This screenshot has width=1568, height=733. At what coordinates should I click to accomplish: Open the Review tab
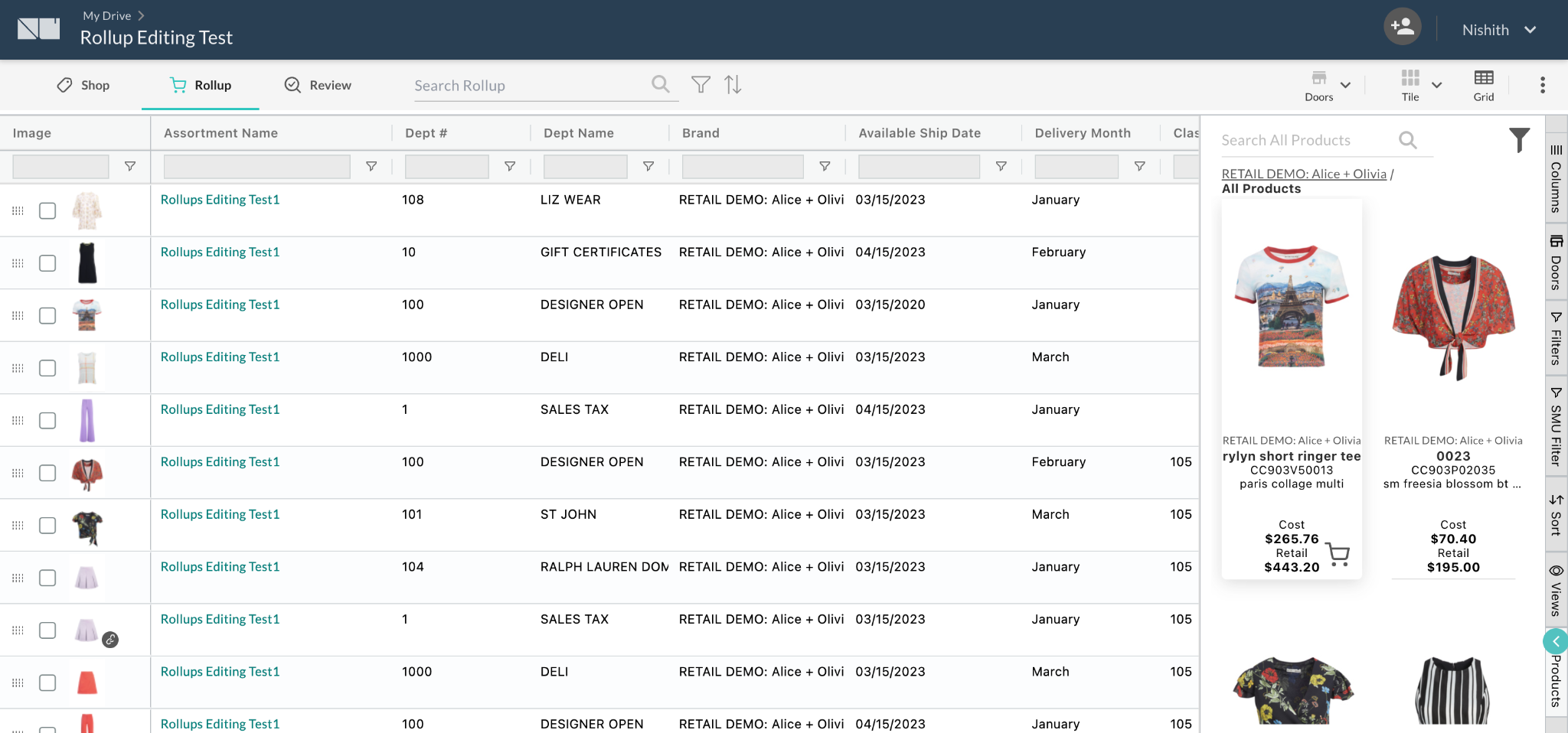(318, 85)
